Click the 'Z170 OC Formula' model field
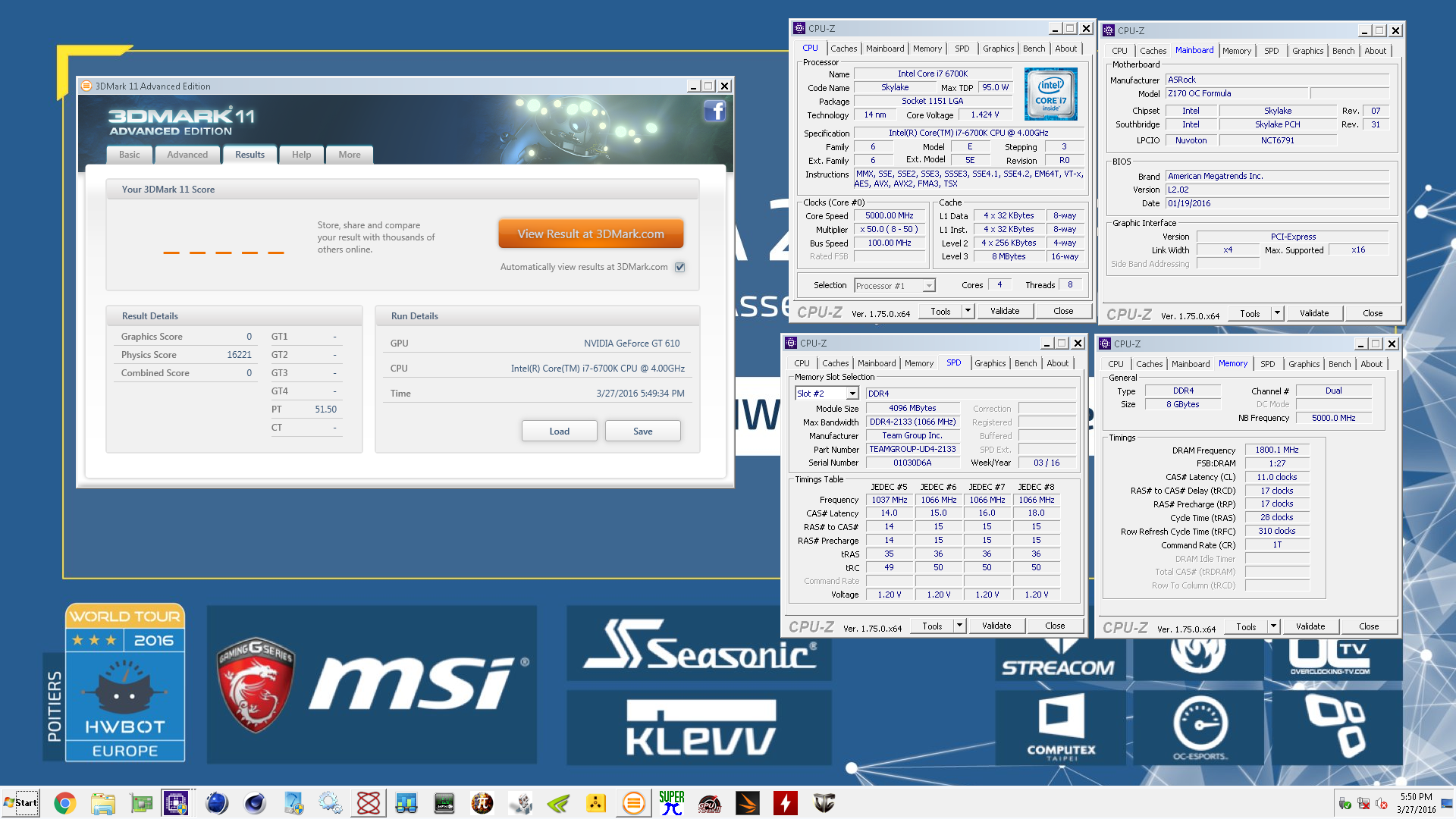 [1236, 93]
